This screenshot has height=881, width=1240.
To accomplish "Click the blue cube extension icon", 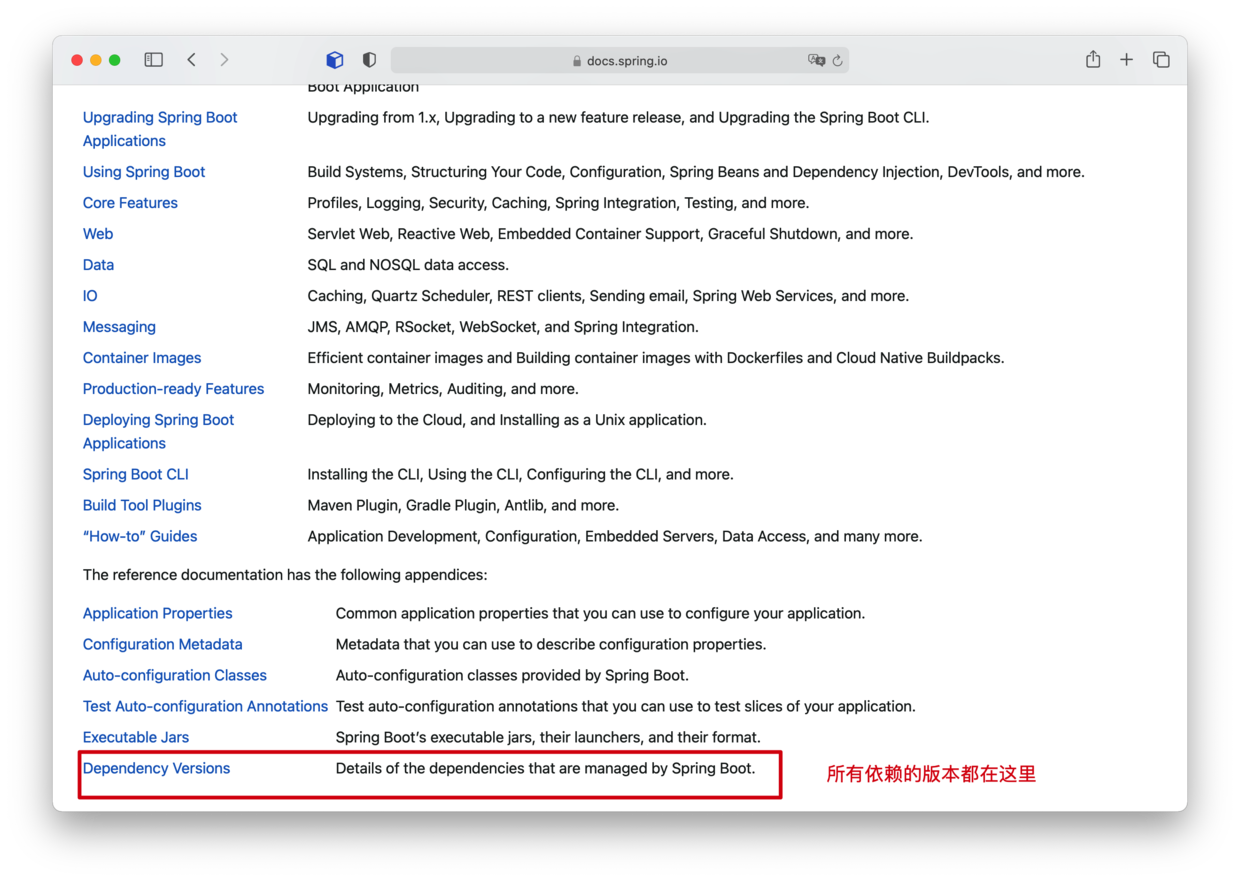I will pyautogui.click(x=335, y=60).
